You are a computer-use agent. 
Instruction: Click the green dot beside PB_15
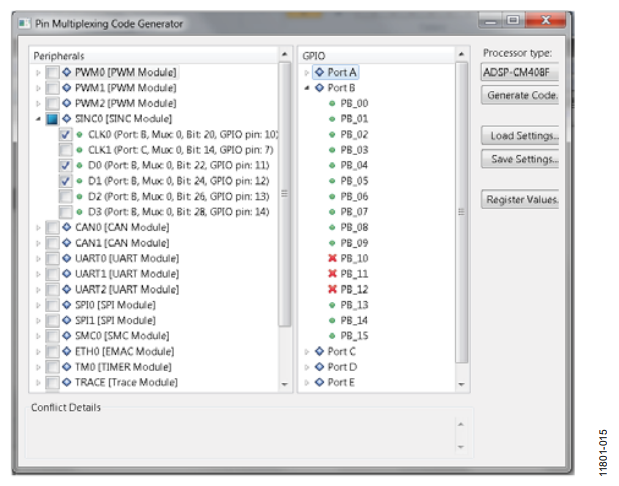coord(332,336)
